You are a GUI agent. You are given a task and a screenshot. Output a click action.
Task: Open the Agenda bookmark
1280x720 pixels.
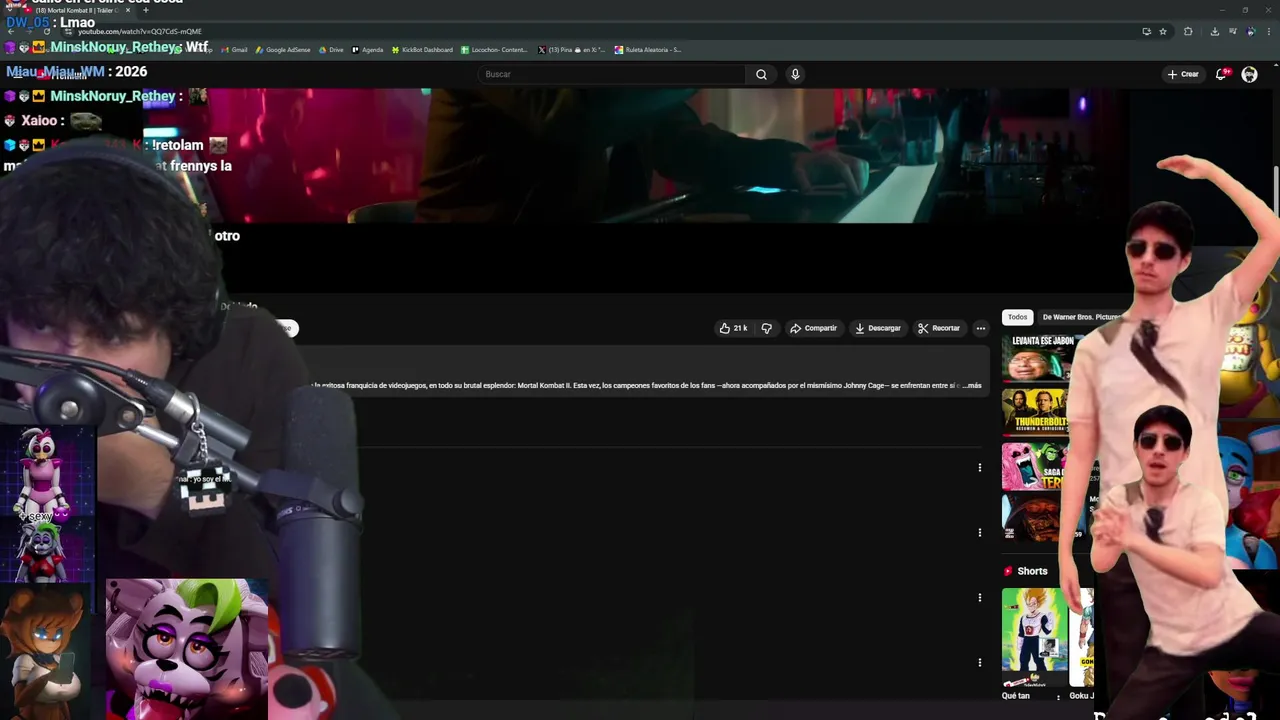coord(368,50)
